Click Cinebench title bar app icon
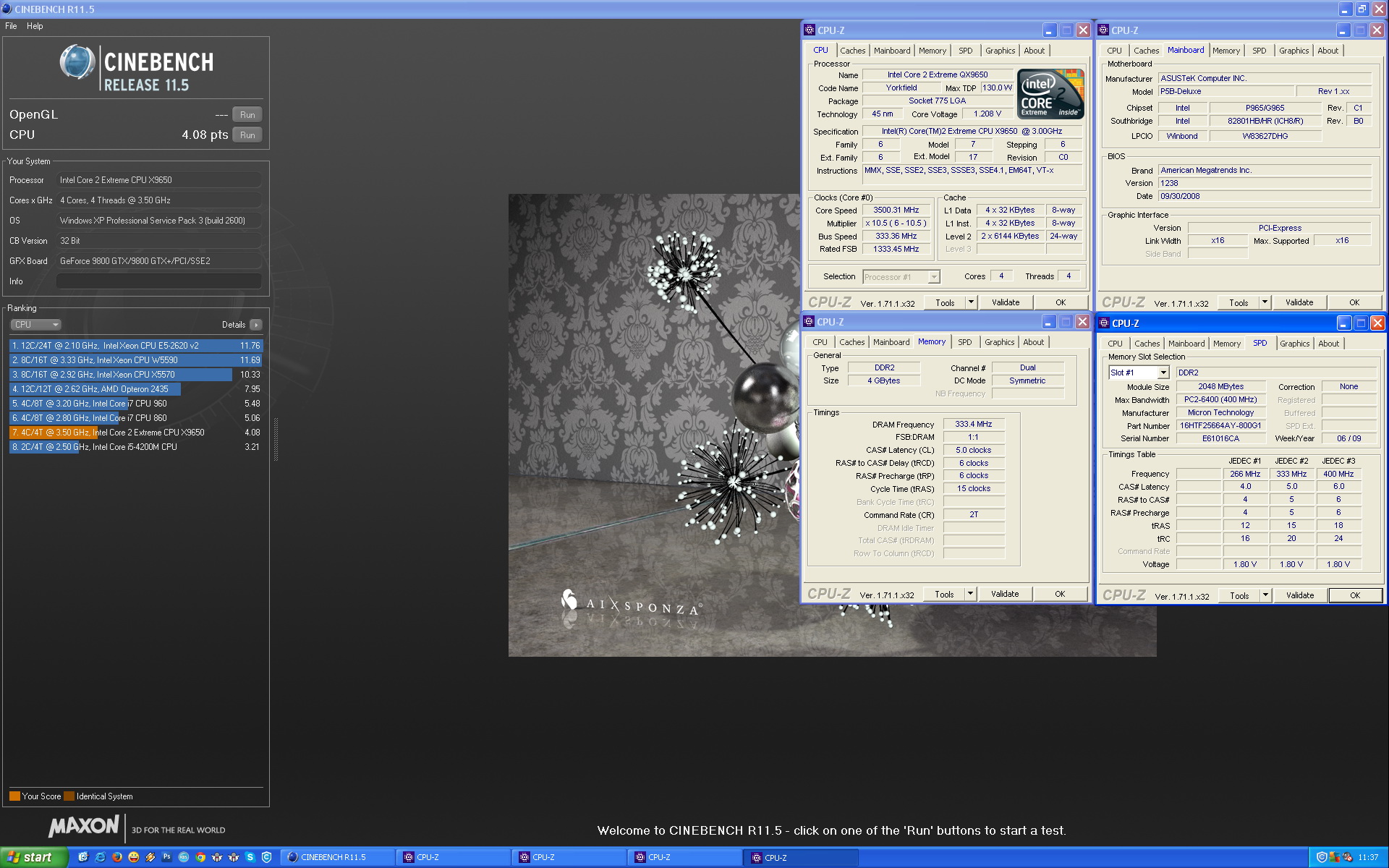This screenshot has height=868, width=1389. [x=7, y=9]
